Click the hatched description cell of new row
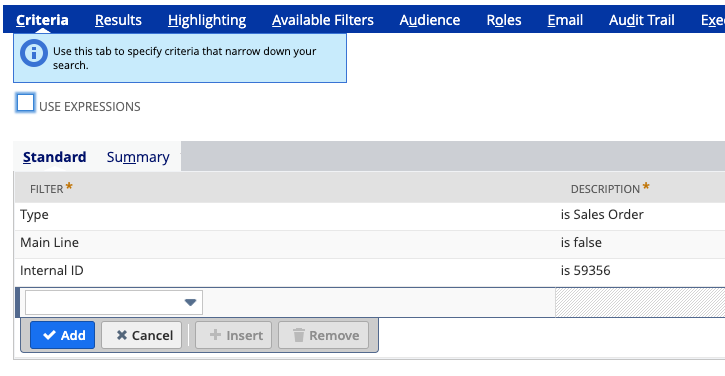Image resolution: width=725 pixels, height=376 pixels. tap(640, 302)
